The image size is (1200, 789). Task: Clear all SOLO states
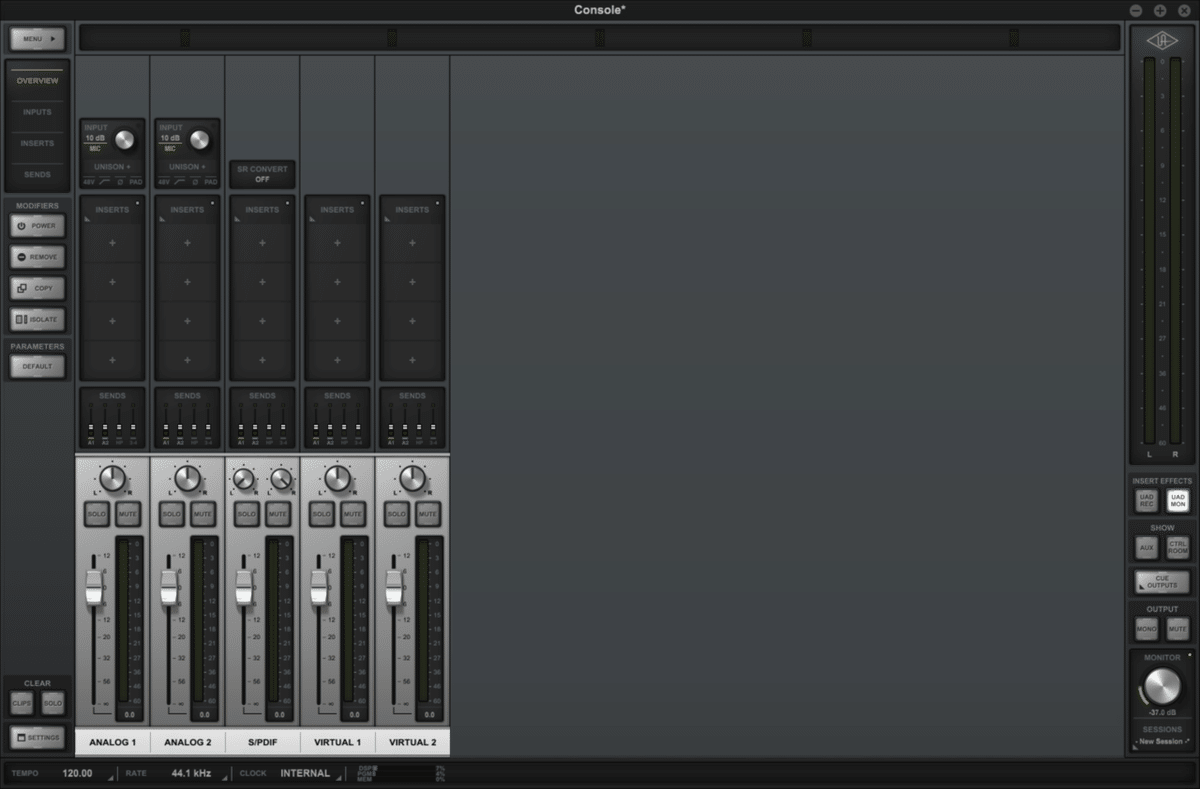(53, 703)
